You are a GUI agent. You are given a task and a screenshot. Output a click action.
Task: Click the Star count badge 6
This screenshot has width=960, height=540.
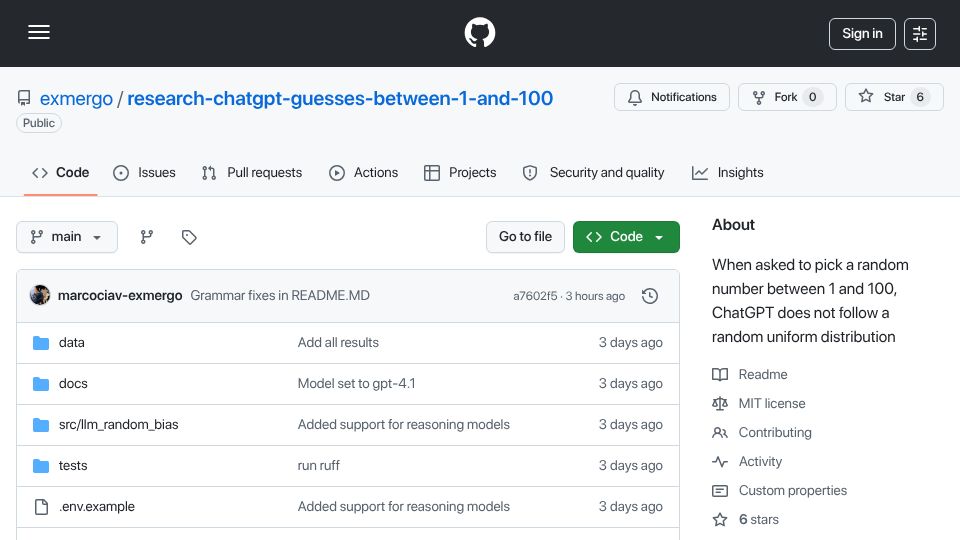pos(920,97)
